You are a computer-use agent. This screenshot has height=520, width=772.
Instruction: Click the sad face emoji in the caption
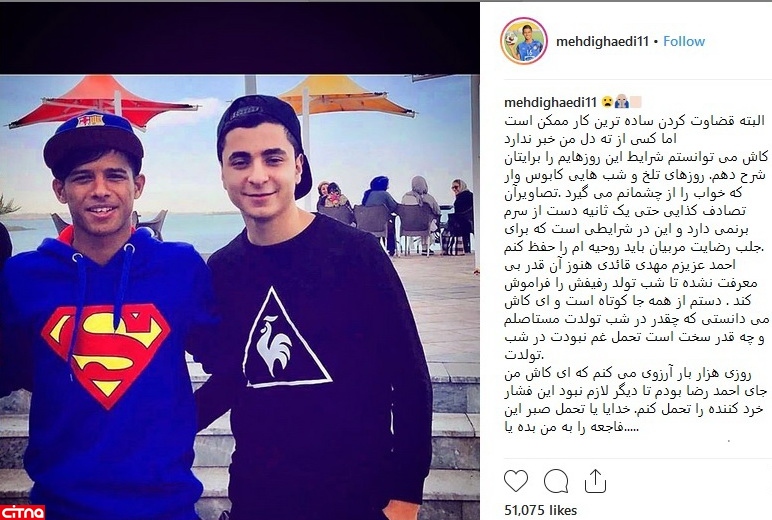(x=608, y=102)
